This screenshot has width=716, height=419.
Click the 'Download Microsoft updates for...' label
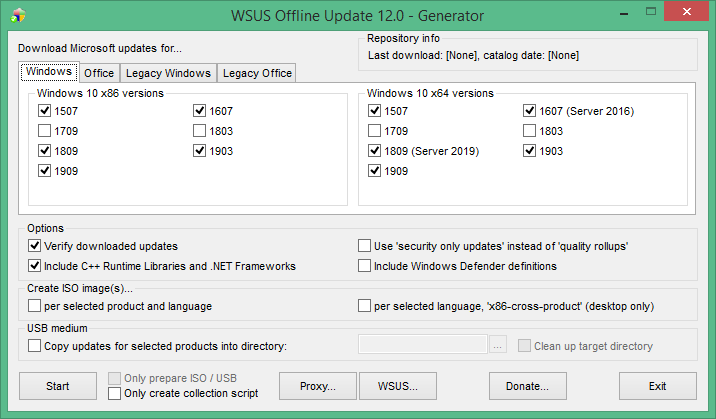100,48
